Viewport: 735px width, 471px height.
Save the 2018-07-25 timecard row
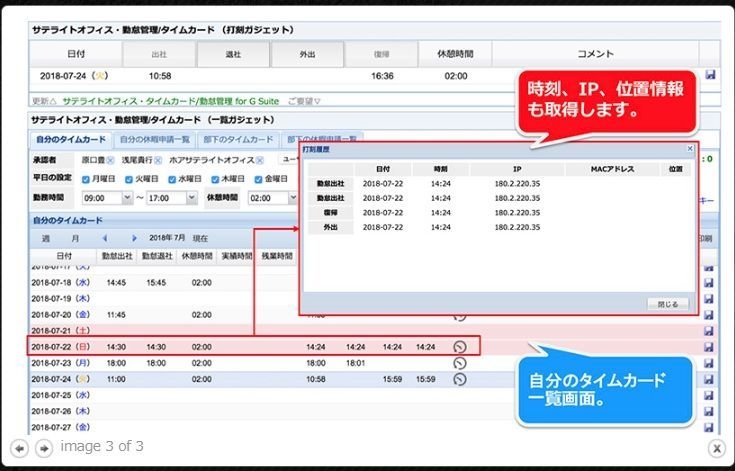pyautogui.click(x=709, y=395)
